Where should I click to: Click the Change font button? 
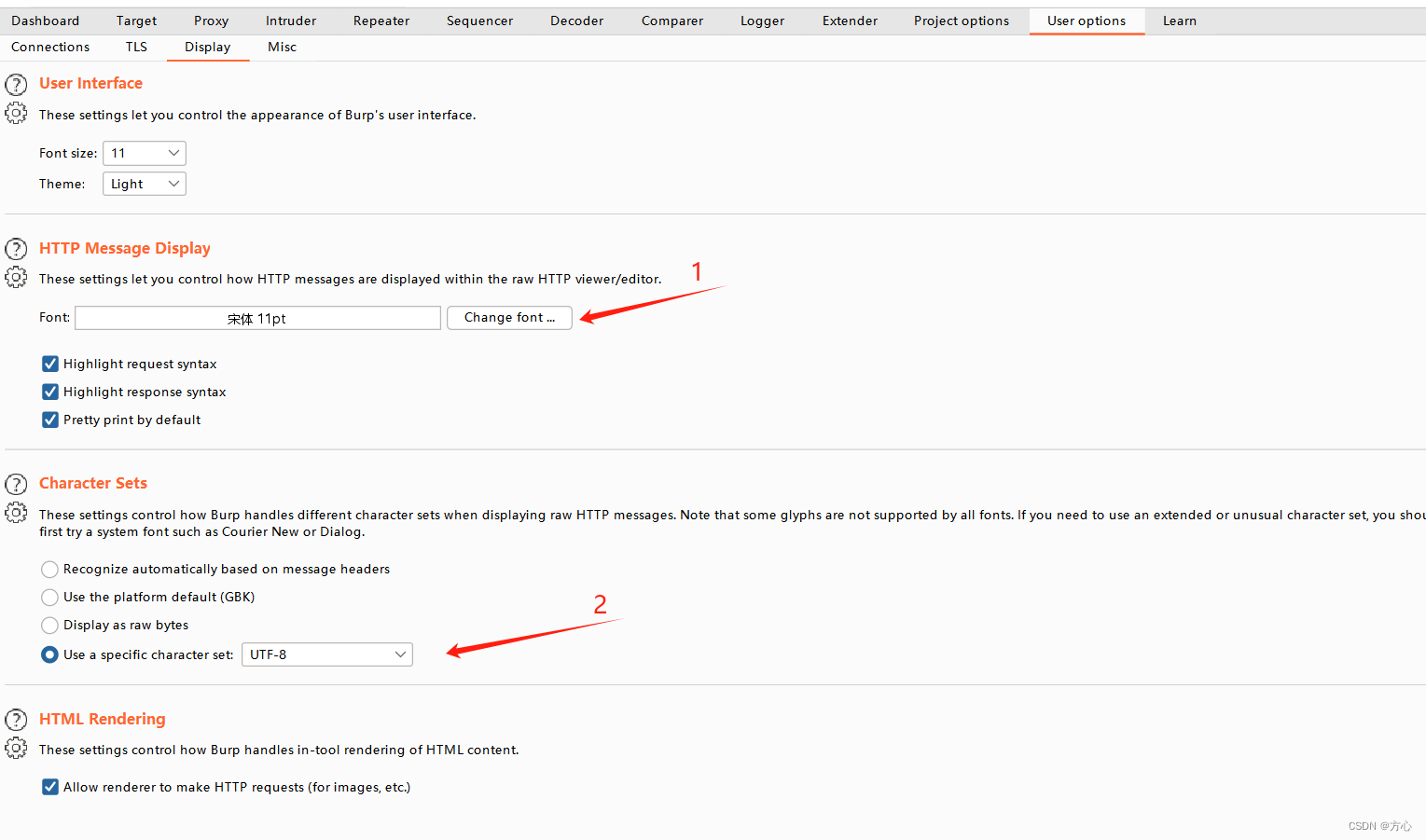point(509,318)
